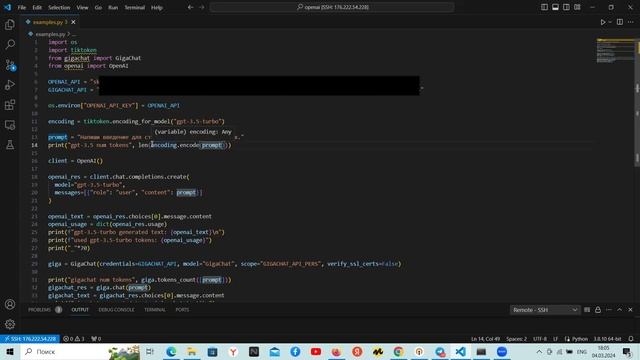The image size is (640, 360).
Task: Open the Testing flask view
Action: tap(10, 145)
